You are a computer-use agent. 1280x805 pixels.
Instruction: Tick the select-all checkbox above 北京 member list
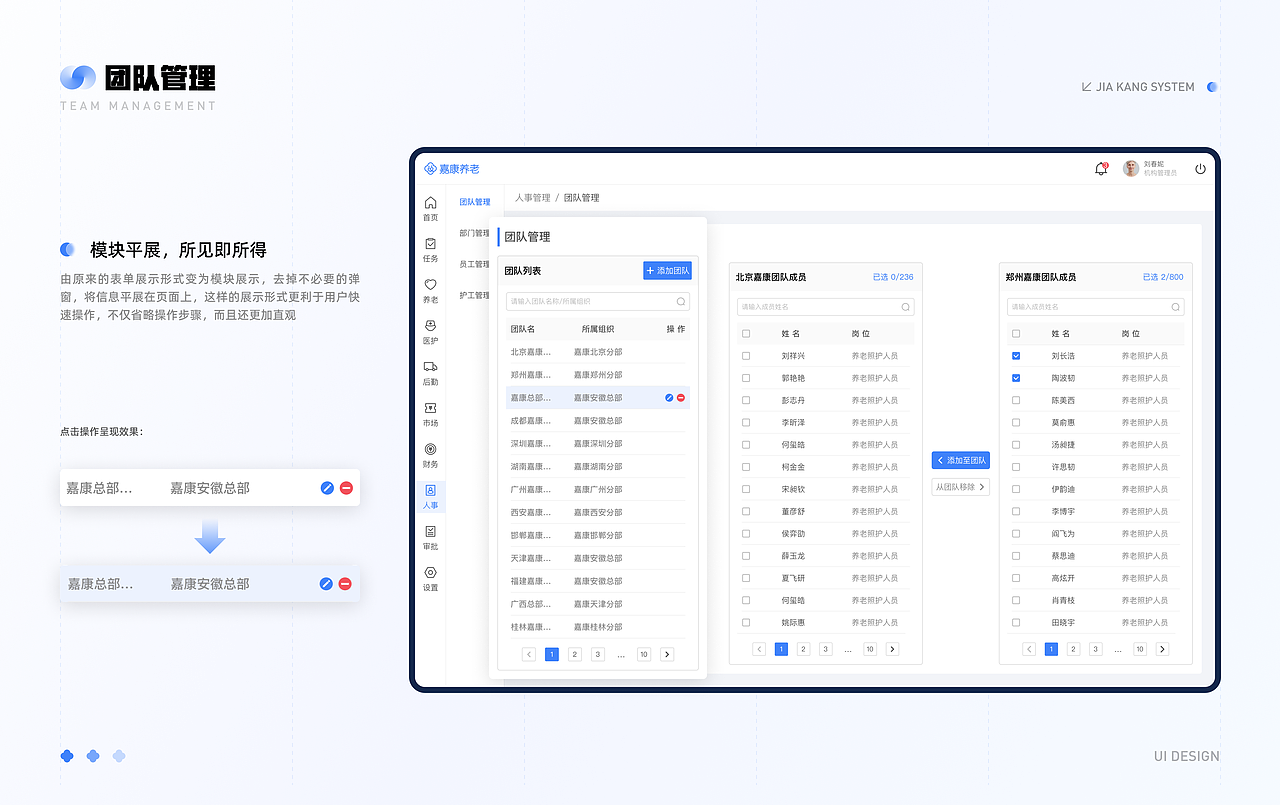(746, 332)
